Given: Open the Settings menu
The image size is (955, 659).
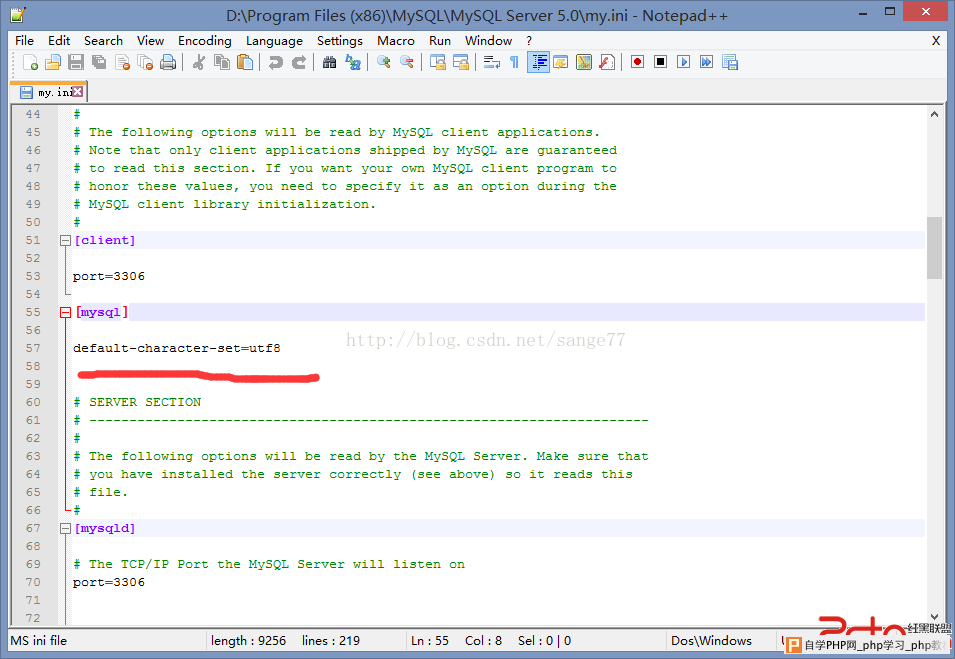Looking at the screenshot, I should 340,41.
